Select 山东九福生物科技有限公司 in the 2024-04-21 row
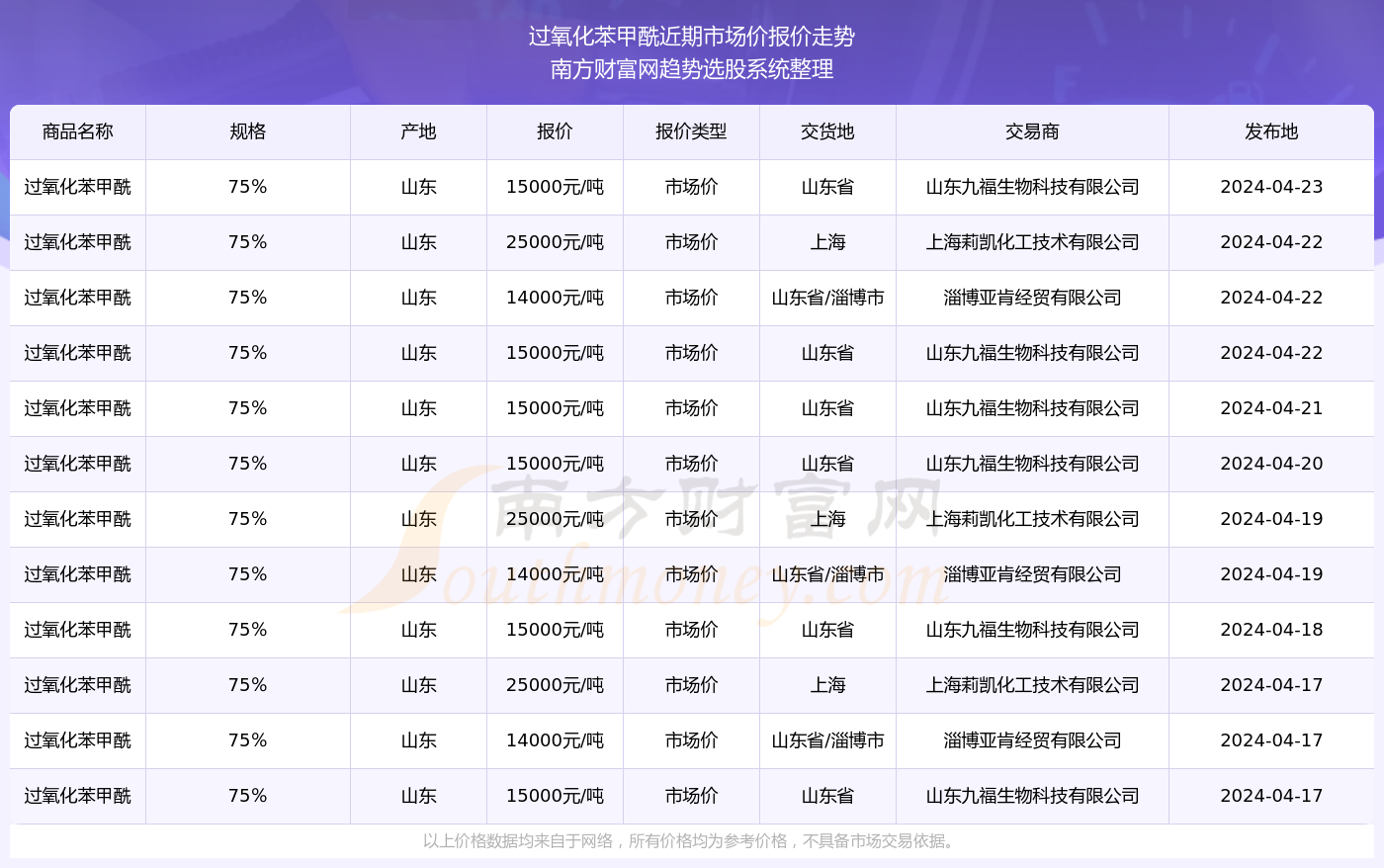Image resolution: width=1384 pixels, height=868 pixels. [x=1032, y=408]
